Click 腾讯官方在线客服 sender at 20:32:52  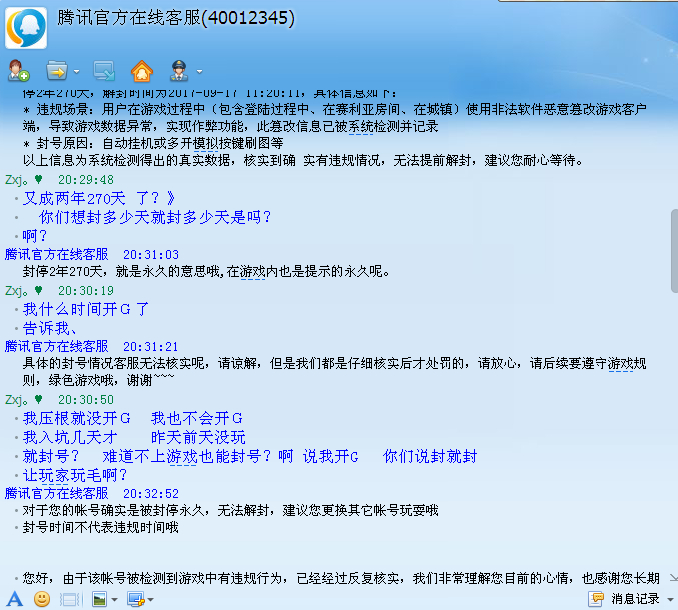(x=57, y=493)
